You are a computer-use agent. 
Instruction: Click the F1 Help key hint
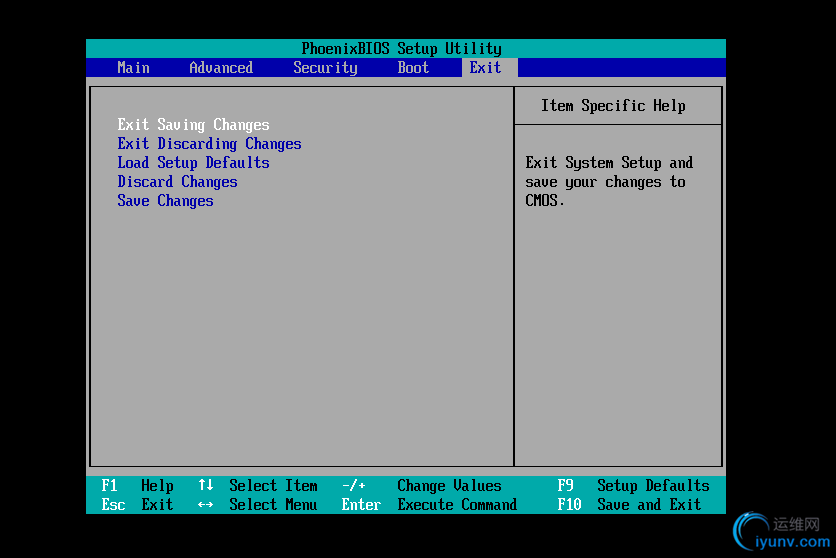(x=137, y=486)
